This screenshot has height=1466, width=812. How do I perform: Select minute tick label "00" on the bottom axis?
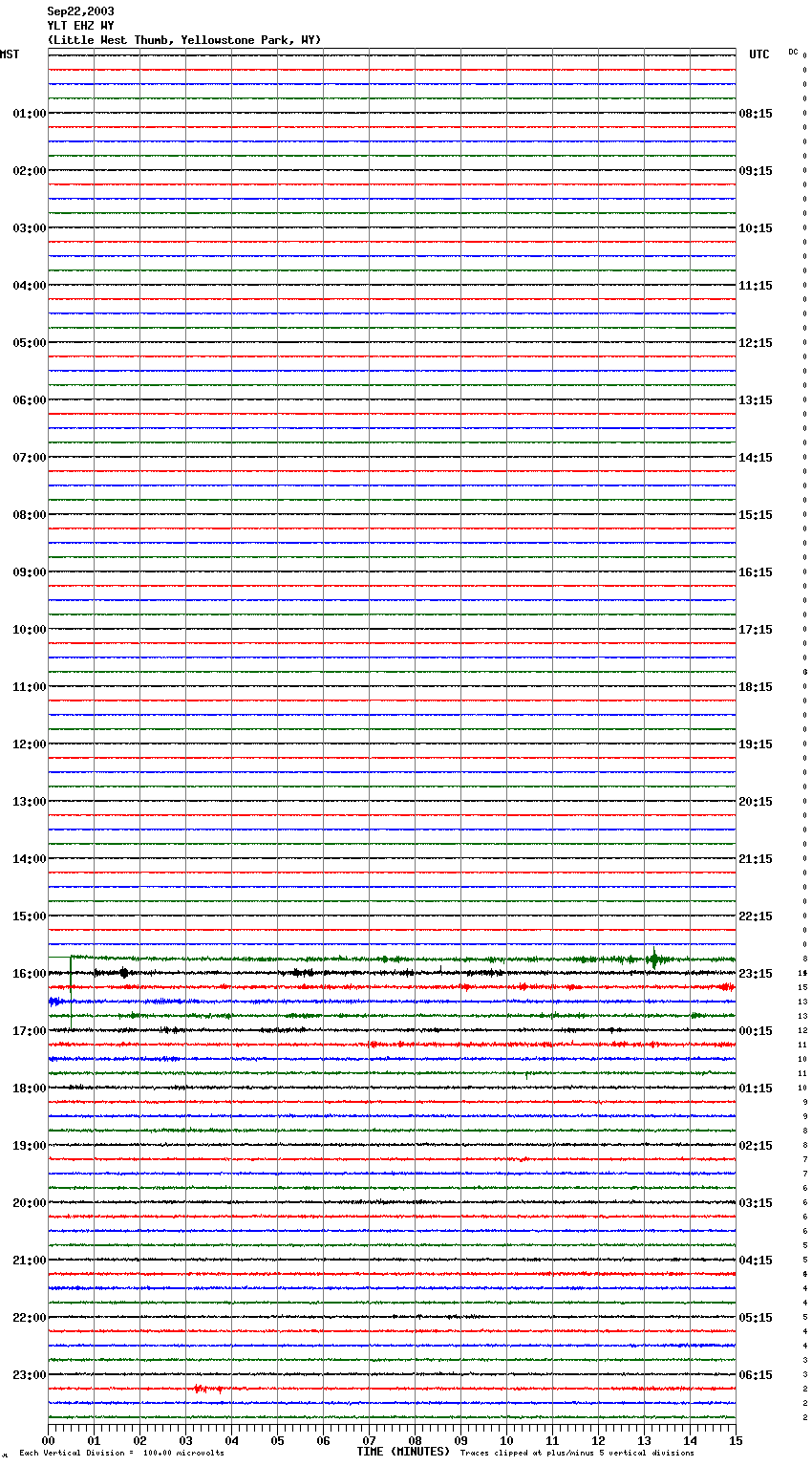(x=48, y=1440)
